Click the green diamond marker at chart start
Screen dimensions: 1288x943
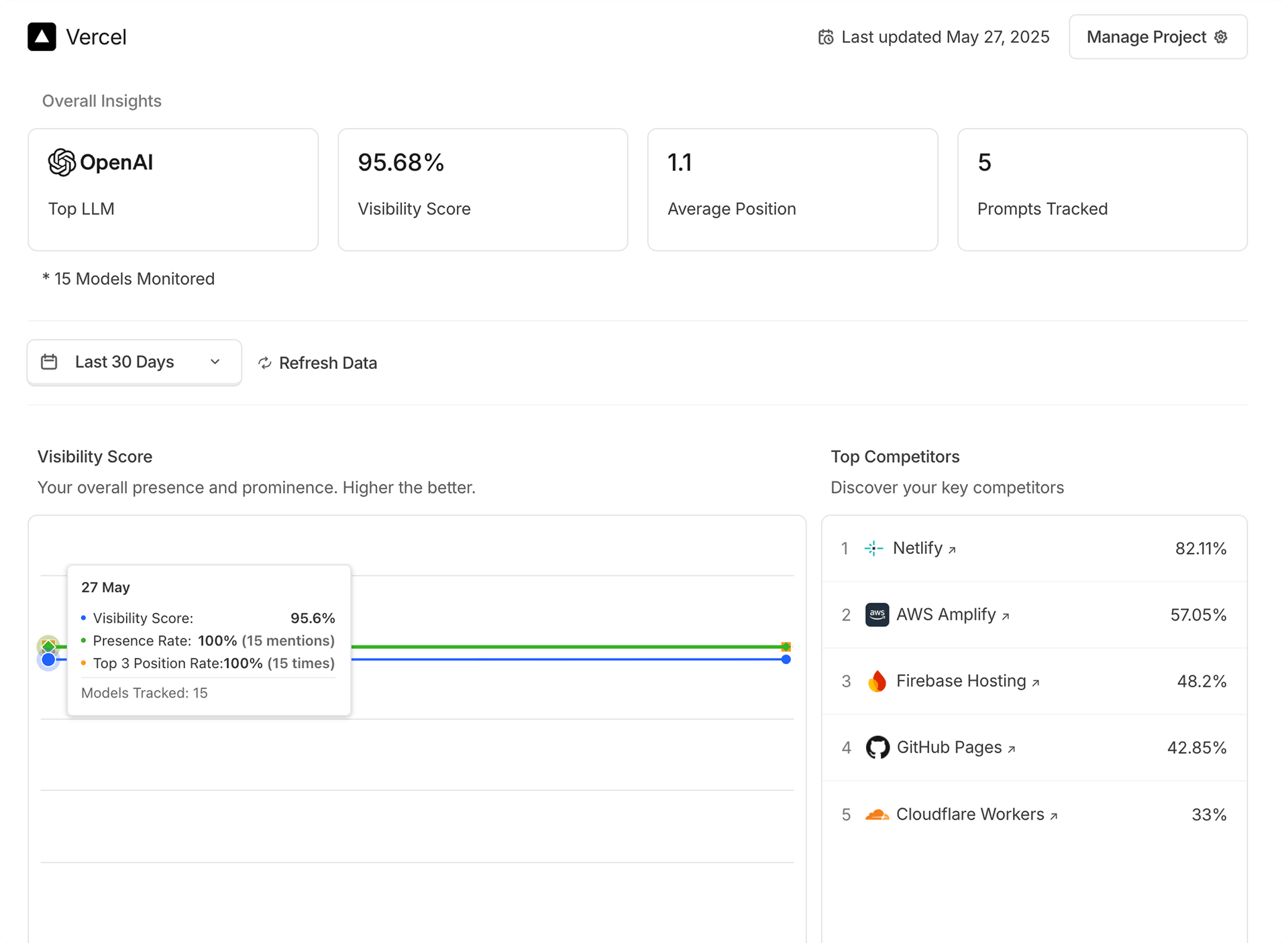[x=48, y=646]
